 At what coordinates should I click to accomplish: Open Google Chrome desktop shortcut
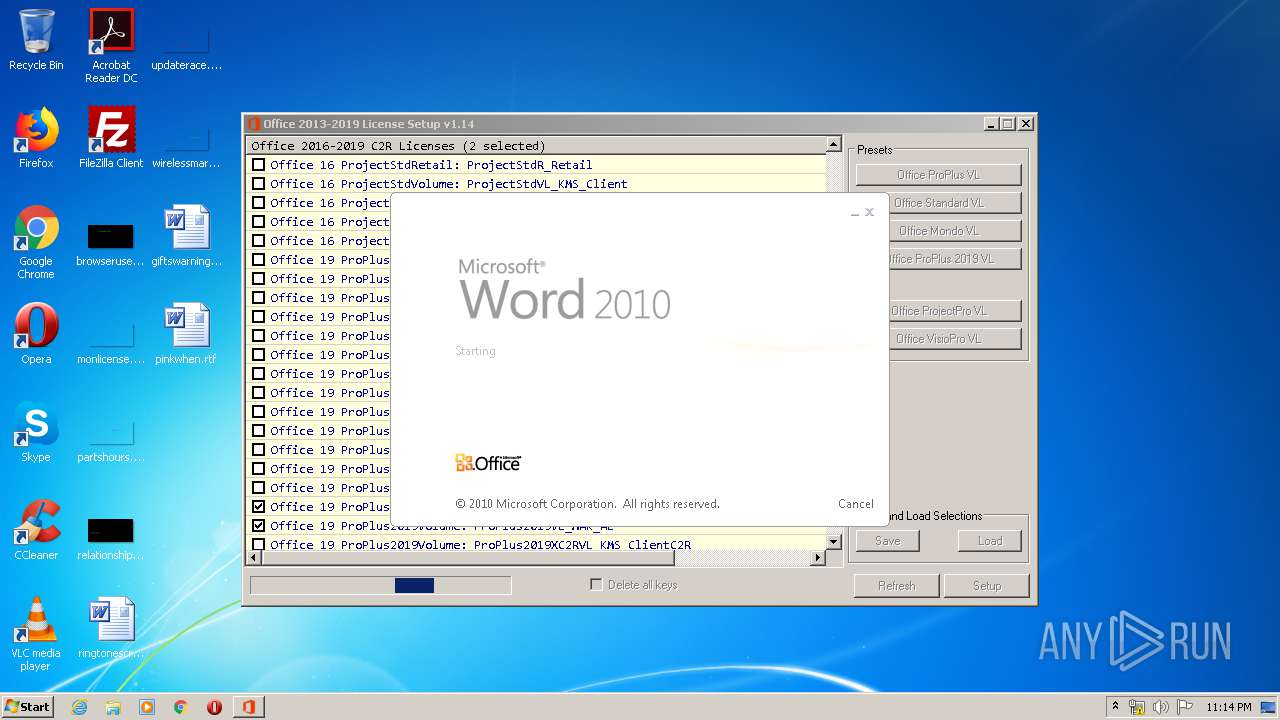[x=36, y=242]
